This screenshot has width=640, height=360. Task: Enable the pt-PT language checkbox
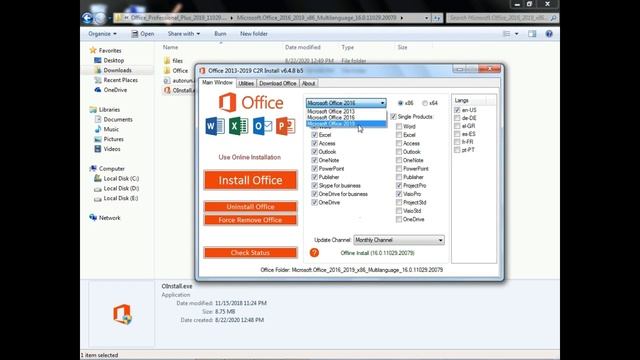457,150
